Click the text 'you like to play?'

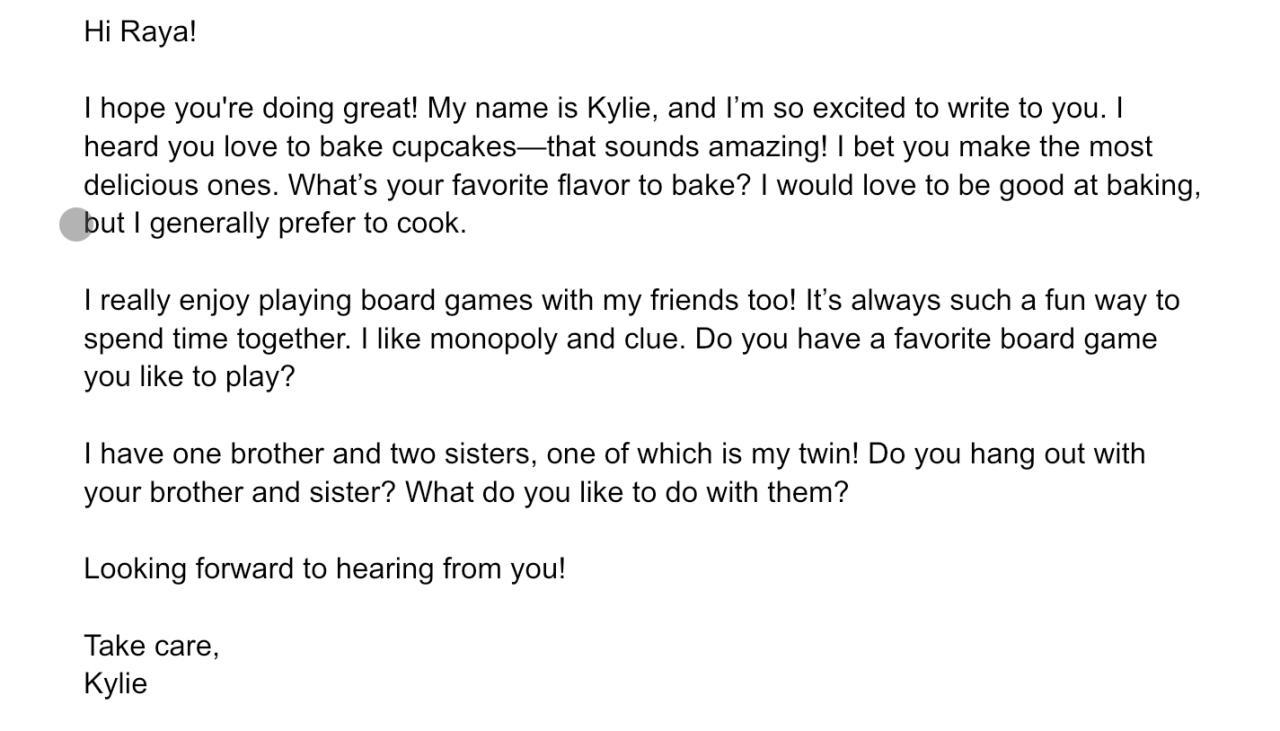[189, 378]
